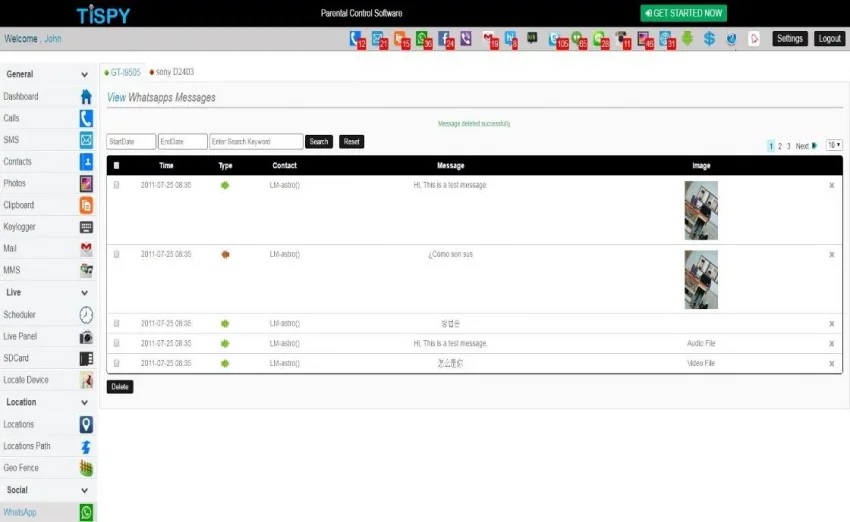Open SMS in the sidebar menu
Viewport: 850px width, 522px height.
[48, 140]
